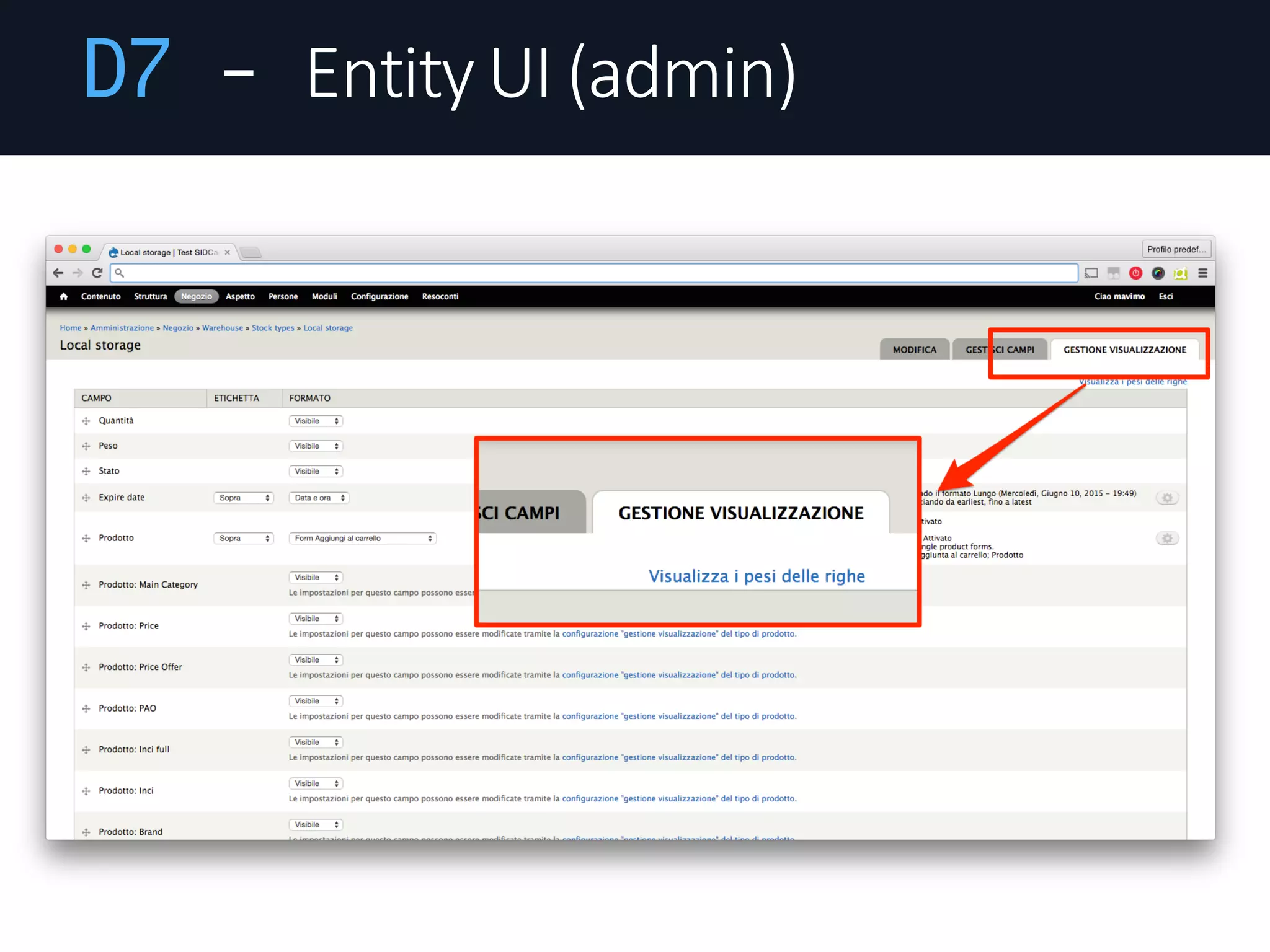Open Prodotto: Inci Visibile dropdown
This screenshot has width=1270, height=952.
click(x=316, y=783)
